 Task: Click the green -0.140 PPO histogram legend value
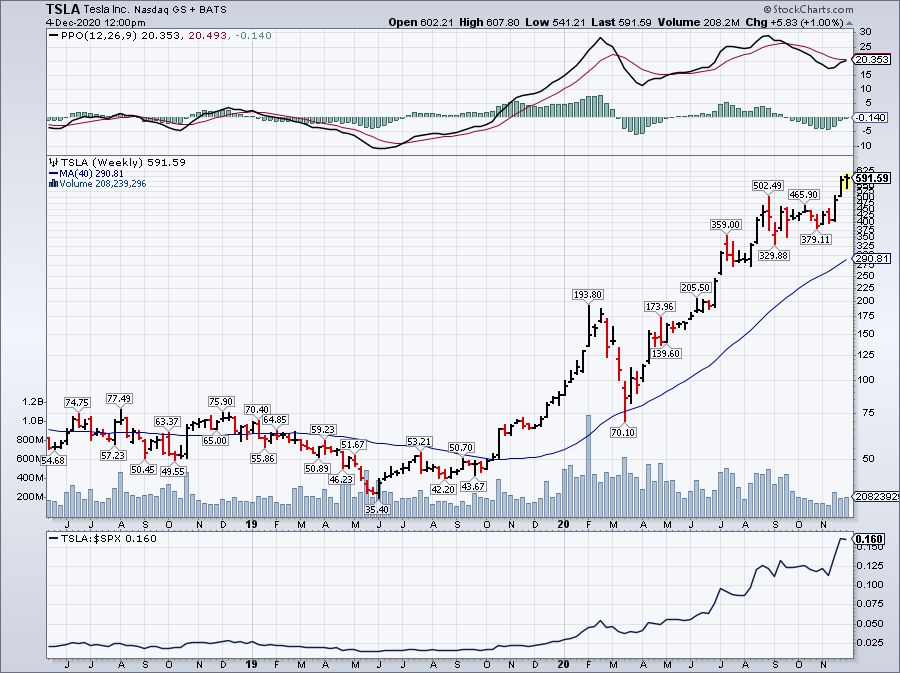[x=253, y=36]
